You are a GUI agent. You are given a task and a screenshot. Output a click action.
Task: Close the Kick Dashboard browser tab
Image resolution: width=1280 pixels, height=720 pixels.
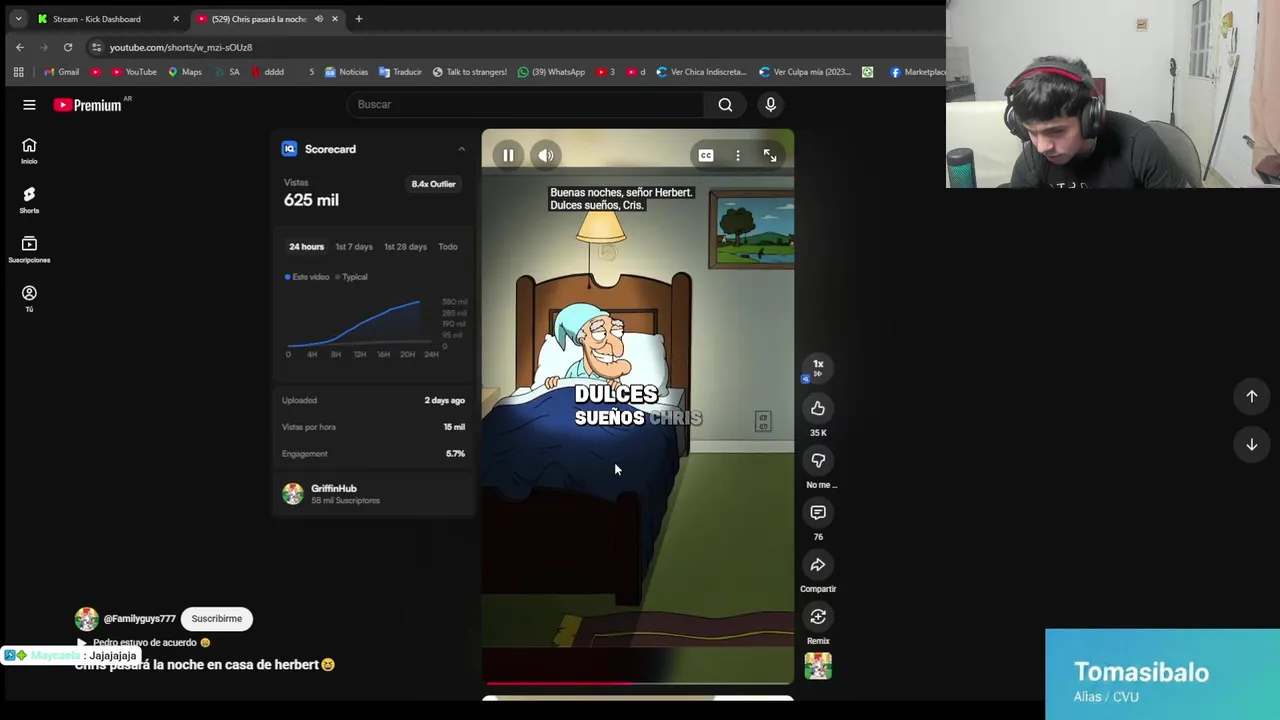pos(176,19)
